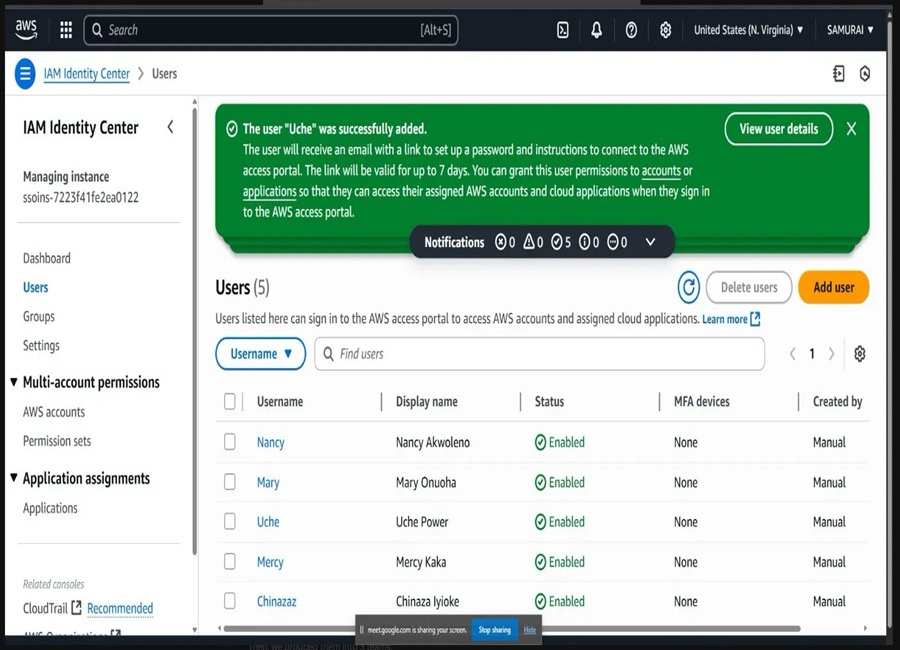Open the IAM Identity Center breadcrumb link
The image size is (900, 650).
(87, 73)
